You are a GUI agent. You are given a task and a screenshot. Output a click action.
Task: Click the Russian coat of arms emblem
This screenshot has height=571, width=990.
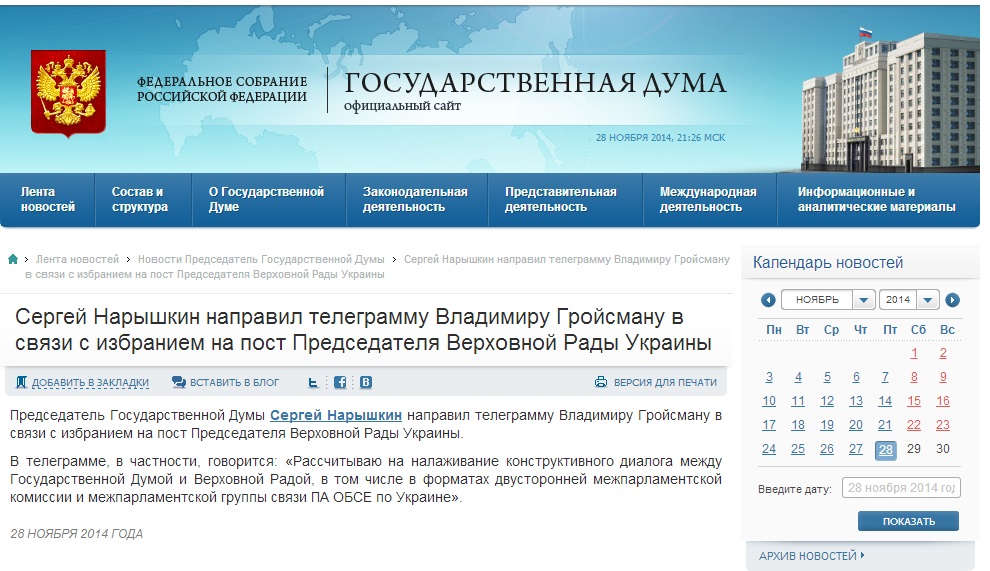tap(68, 94)
